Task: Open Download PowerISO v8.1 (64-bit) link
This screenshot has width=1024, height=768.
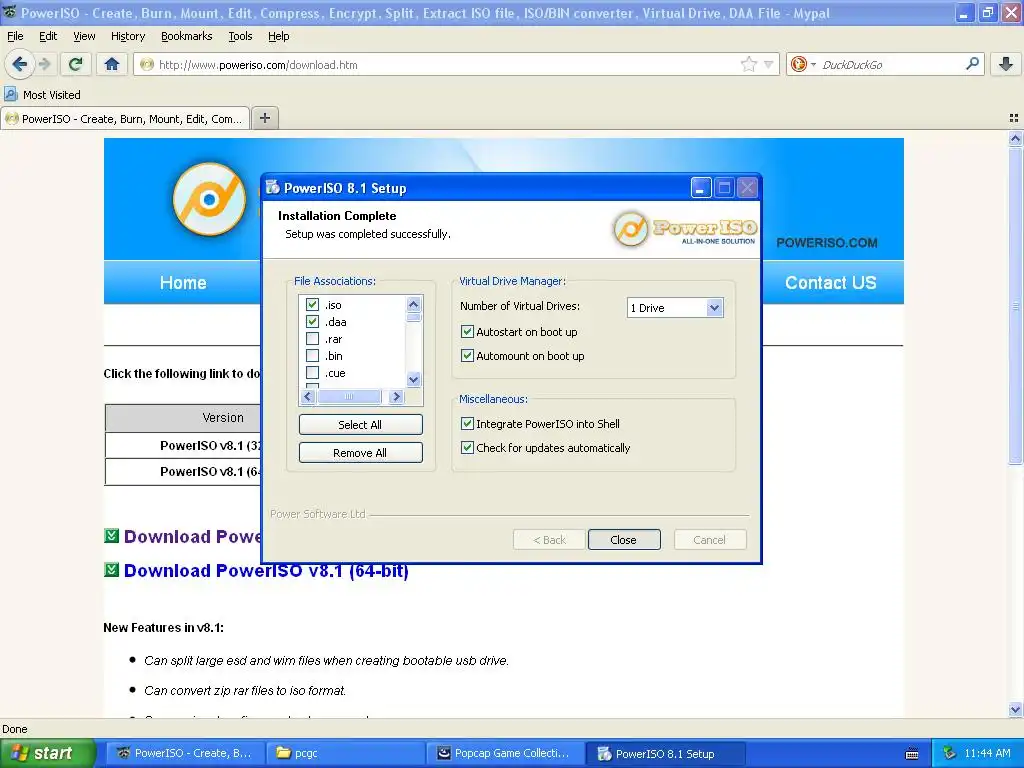Action: coord(266,571)
